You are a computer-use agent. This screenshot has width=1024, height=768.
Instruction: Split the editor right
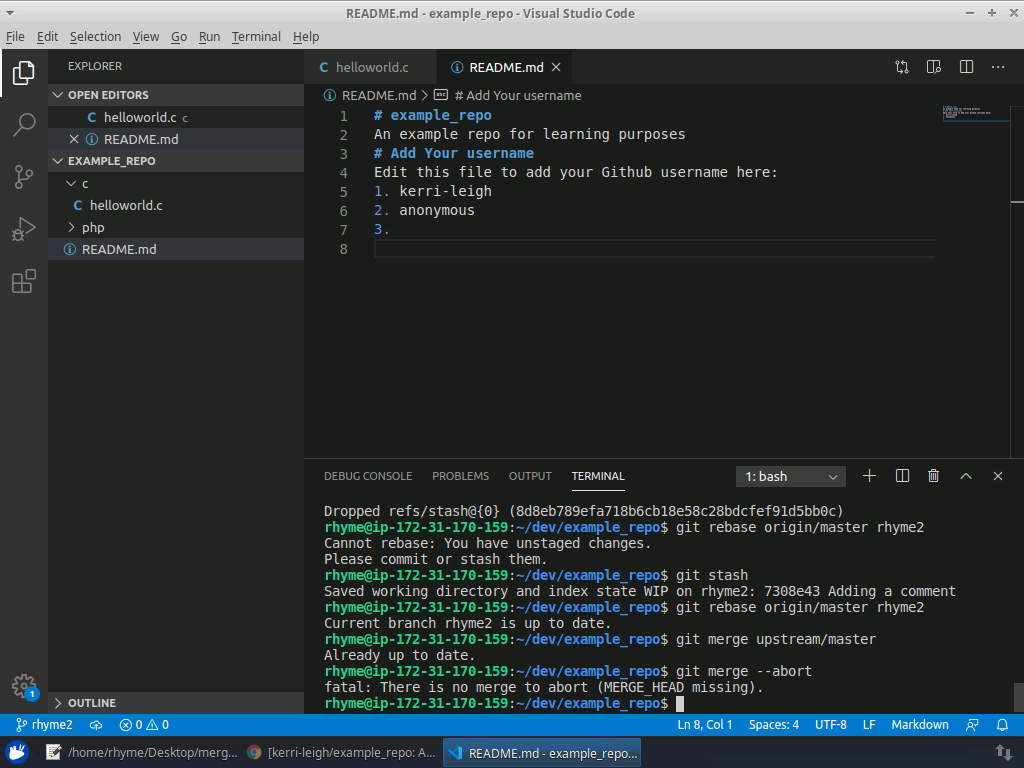[966, 67]
